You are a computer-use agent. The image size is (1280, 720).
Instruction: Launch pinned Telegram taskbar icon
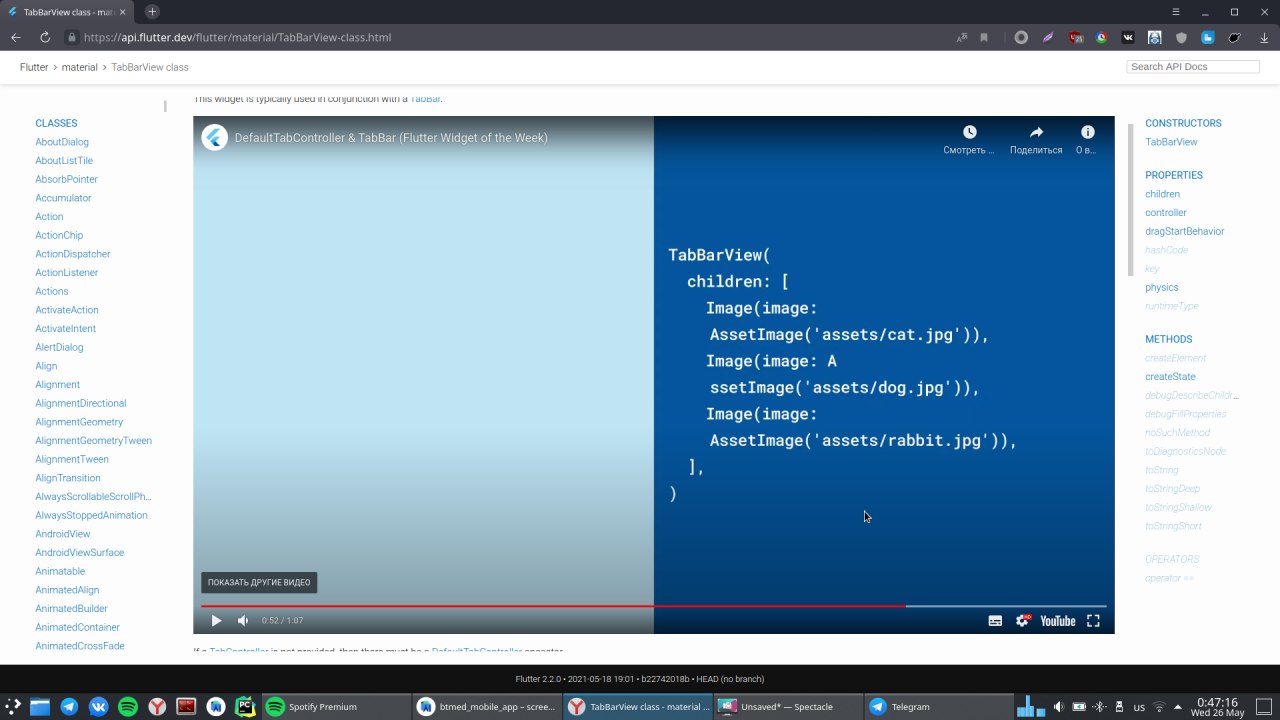[69, 707]
